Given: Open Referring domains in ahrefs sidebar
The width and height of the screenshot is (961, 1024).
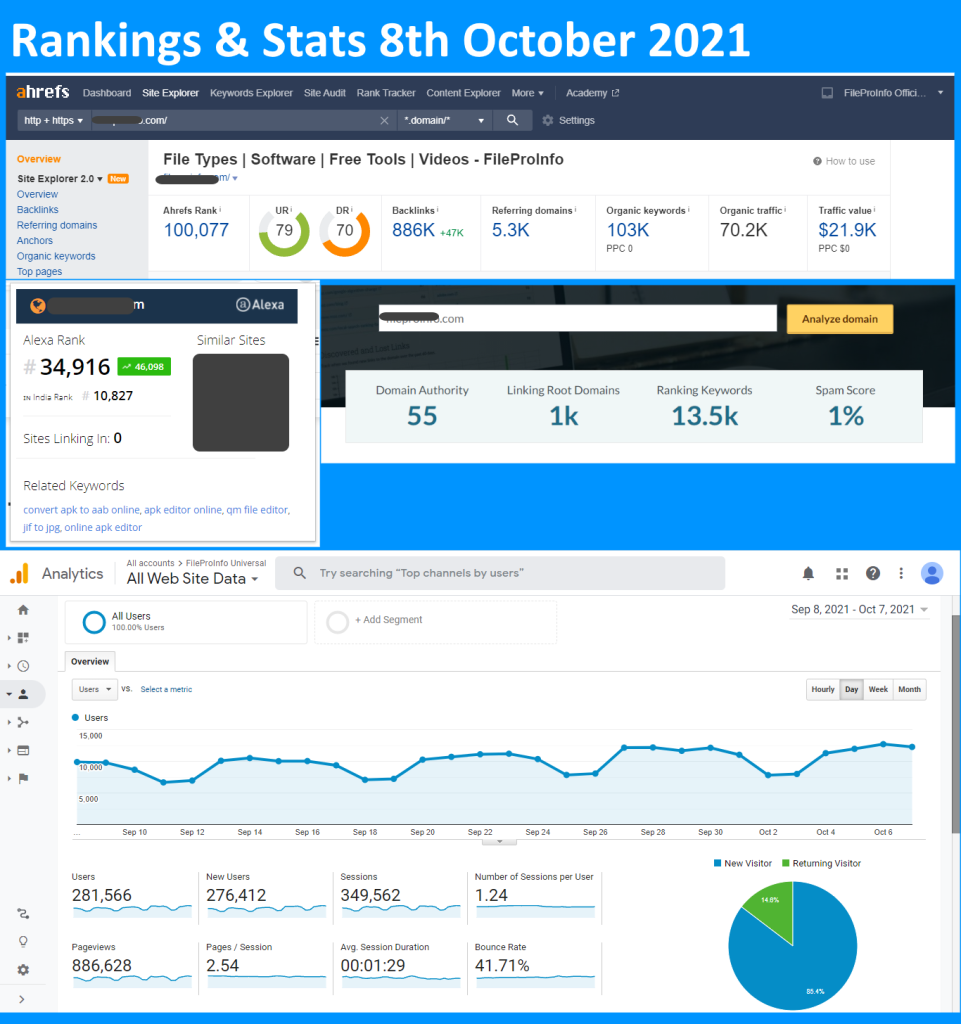Looking at the screenshot, I should 57,225.
